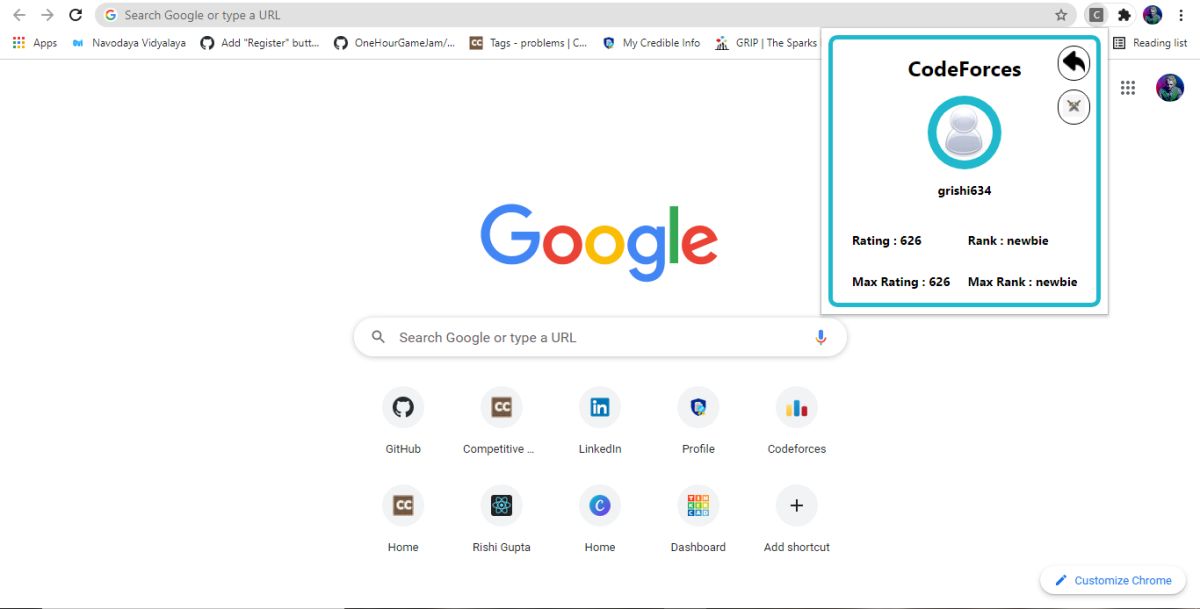
Task: Open Tags - problems bookmark
Action: (528, 43)
